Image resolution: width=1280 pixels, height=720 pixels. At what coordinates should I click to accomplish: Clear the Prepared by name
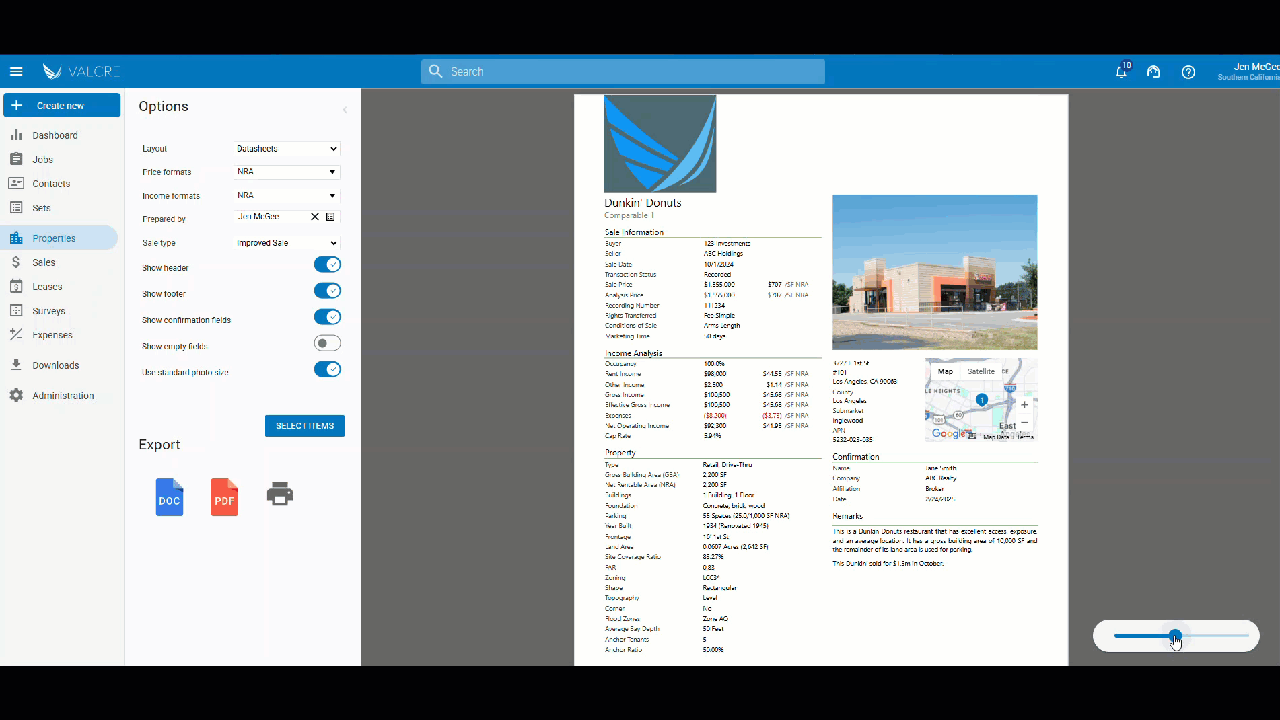coord(314,217)
